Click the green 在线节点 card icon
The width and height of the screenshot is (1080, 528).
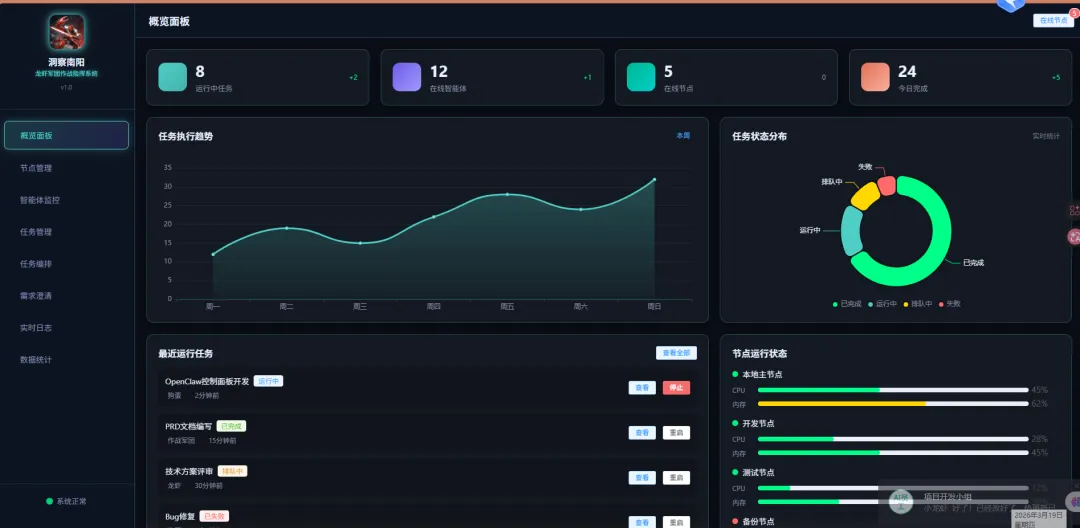pos(641,77)
